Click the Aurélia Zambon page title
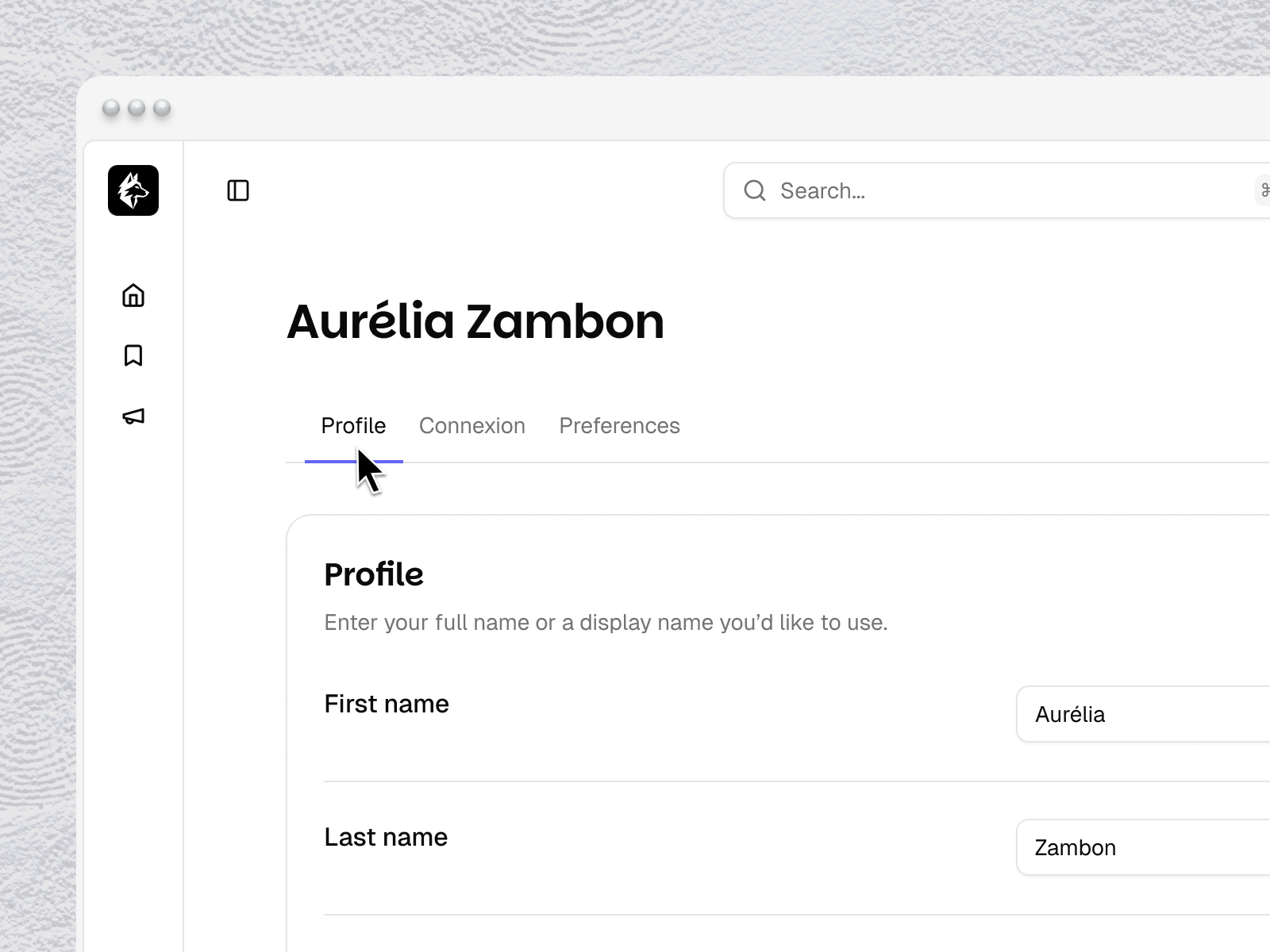This screenshot has width=1270, height=952. click(x=475, y=321)
